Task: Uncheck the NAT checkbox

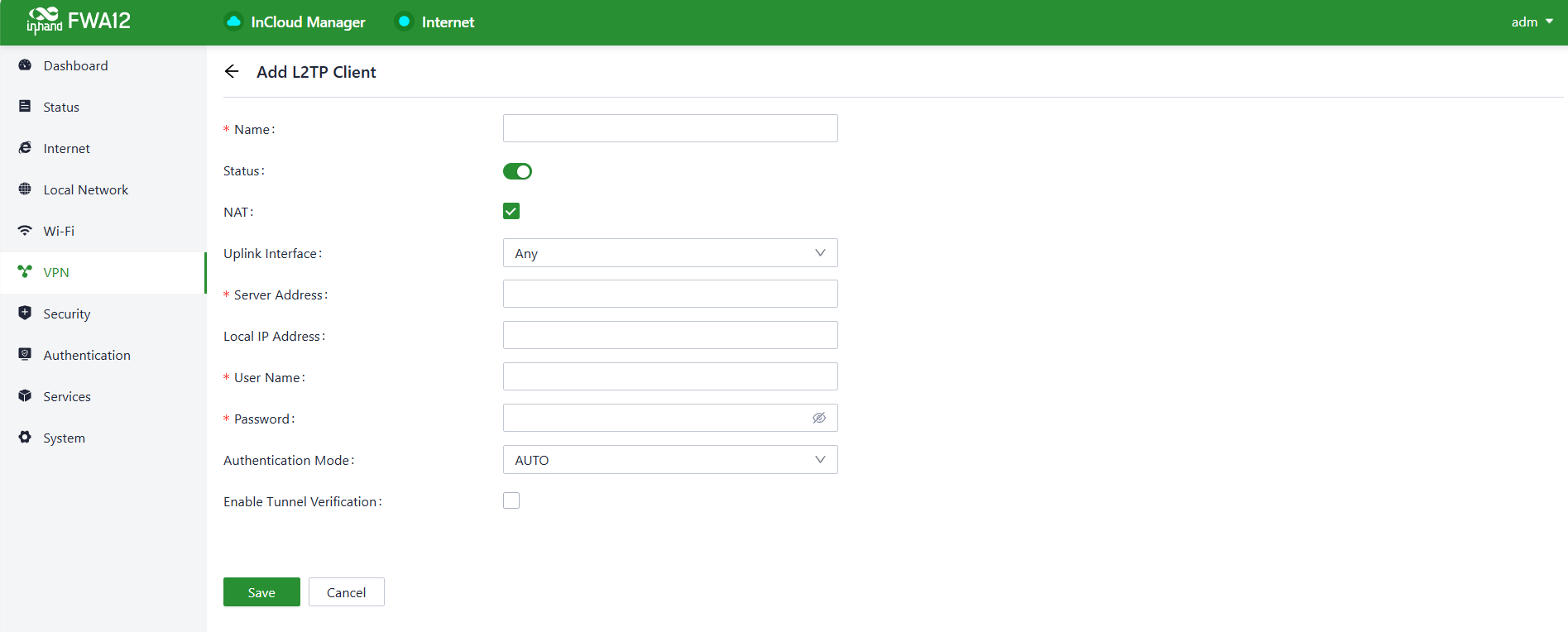Action: (511, 212)
